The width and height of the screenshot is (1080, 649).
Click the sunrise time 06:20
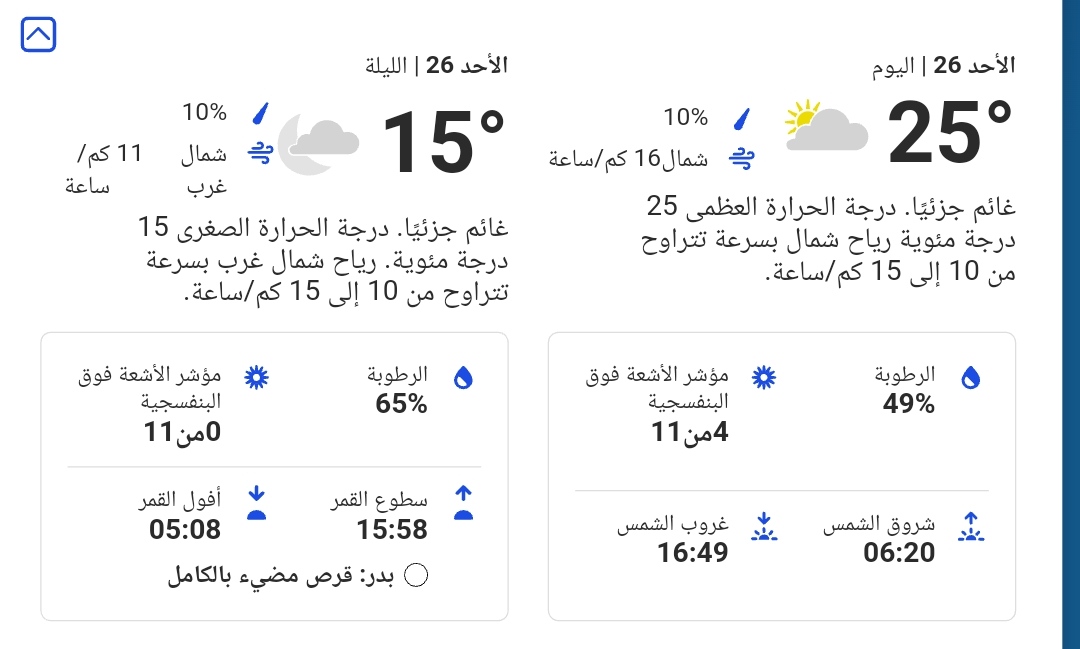(x=899, y=552)
